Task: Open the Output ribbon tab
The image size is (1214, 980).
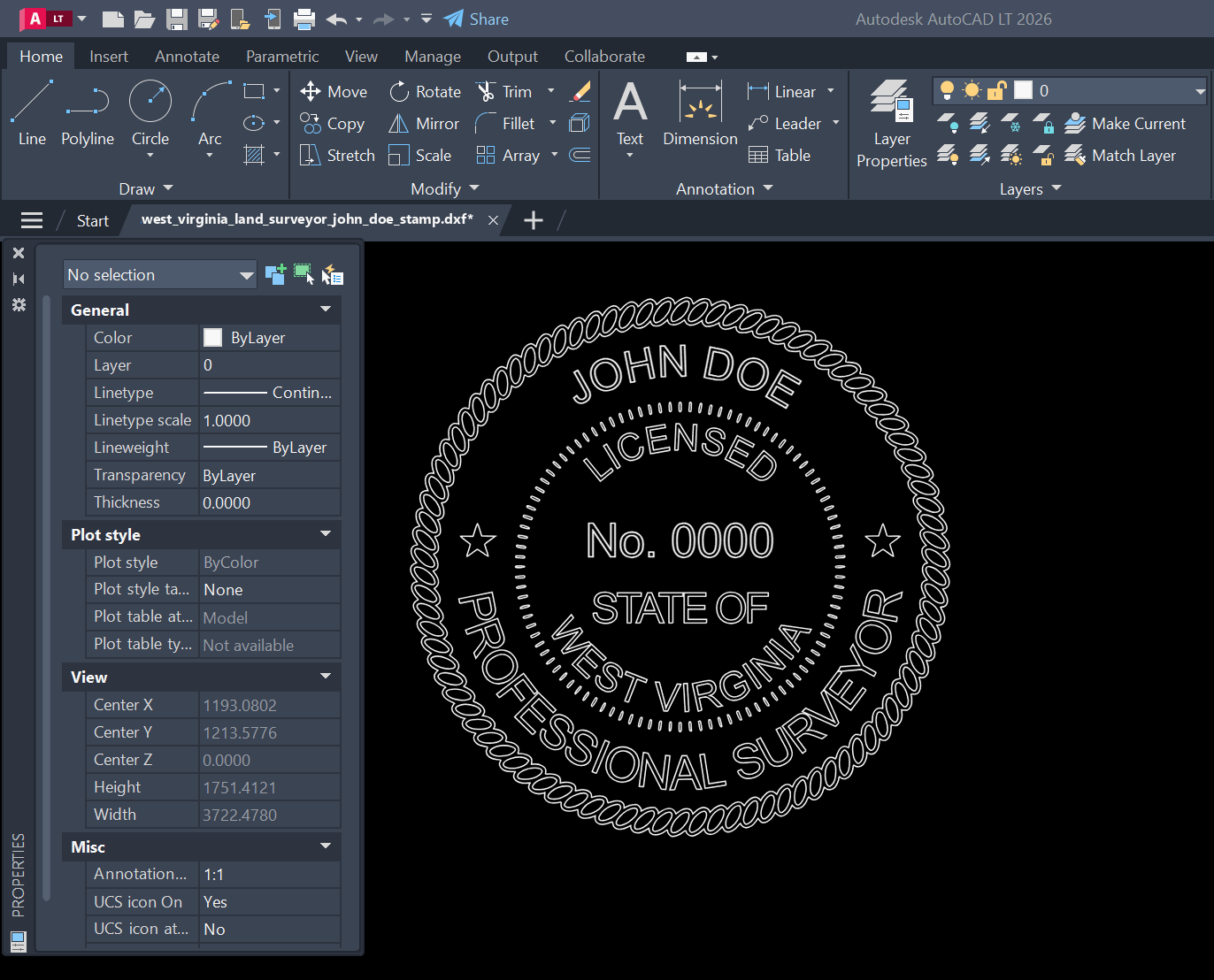Action: click(512, 56)
